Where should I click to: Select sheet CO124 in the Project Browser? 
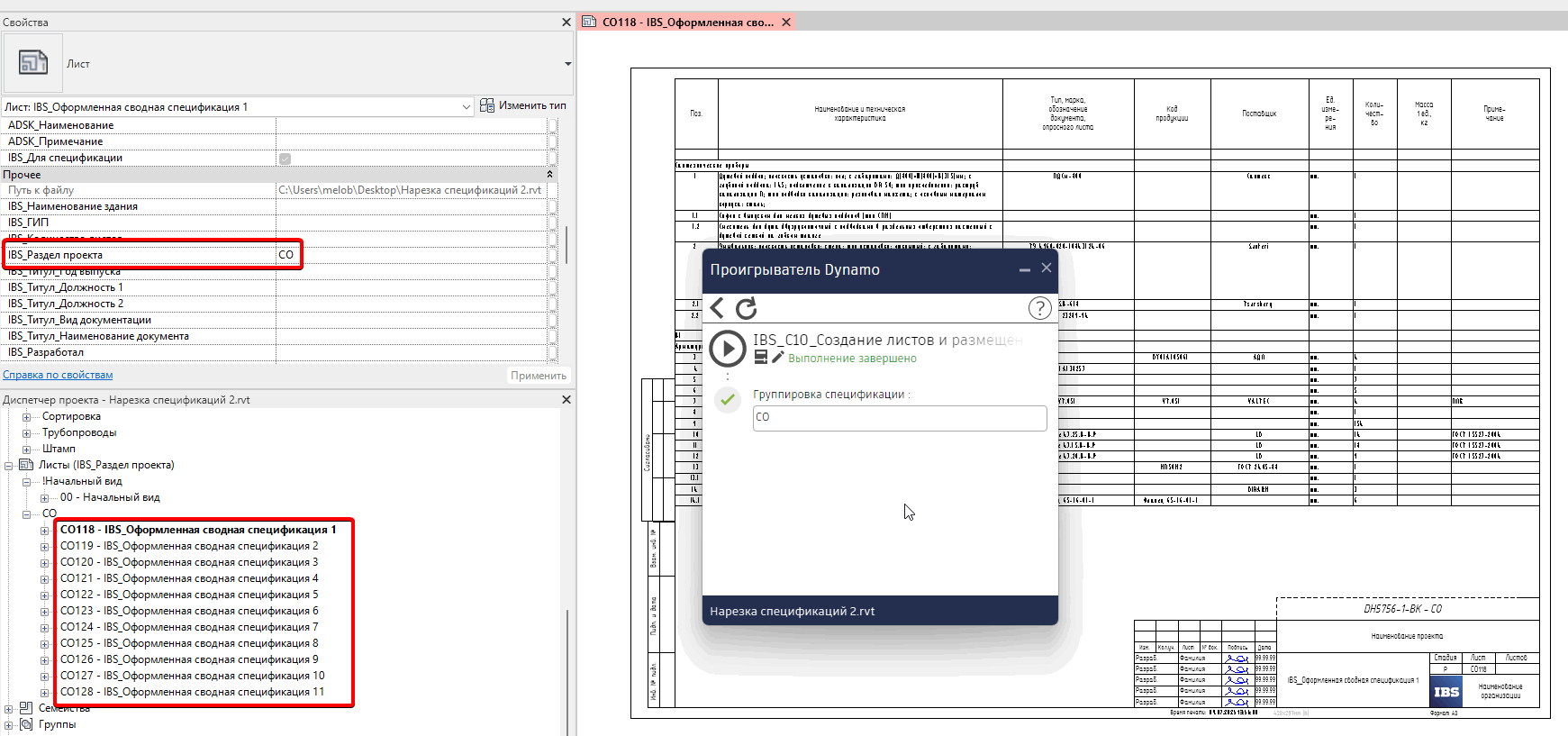pos(189,627)
